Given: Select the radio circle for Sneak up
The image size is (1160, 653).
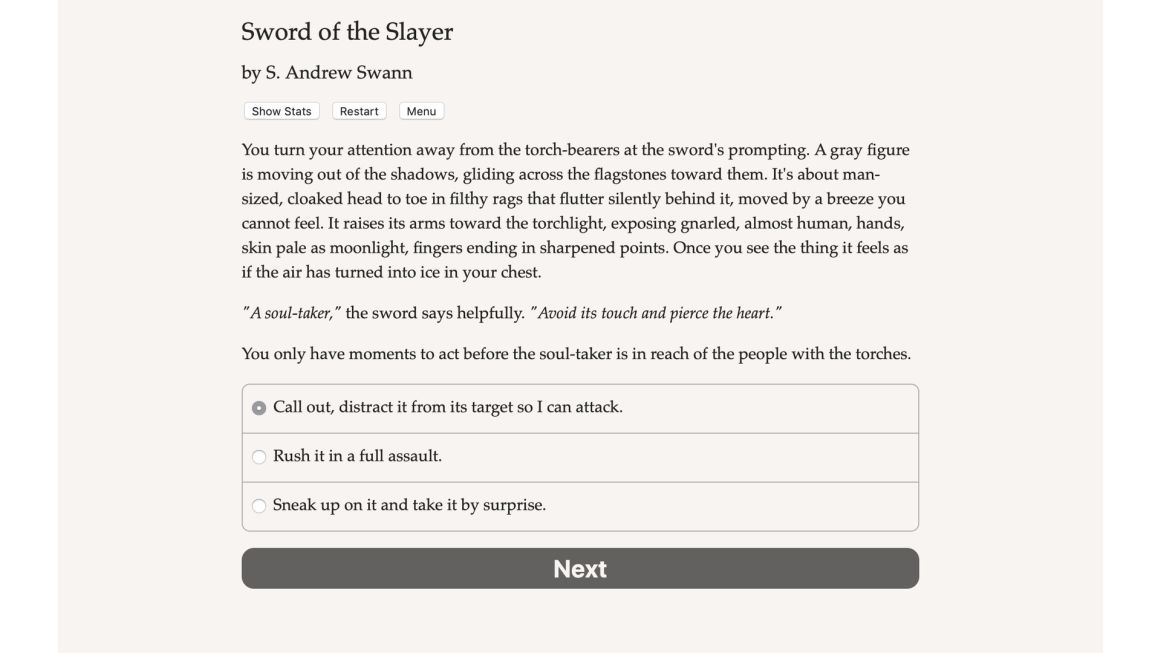Looking at the screenshot, I should (x=259, y=506).
